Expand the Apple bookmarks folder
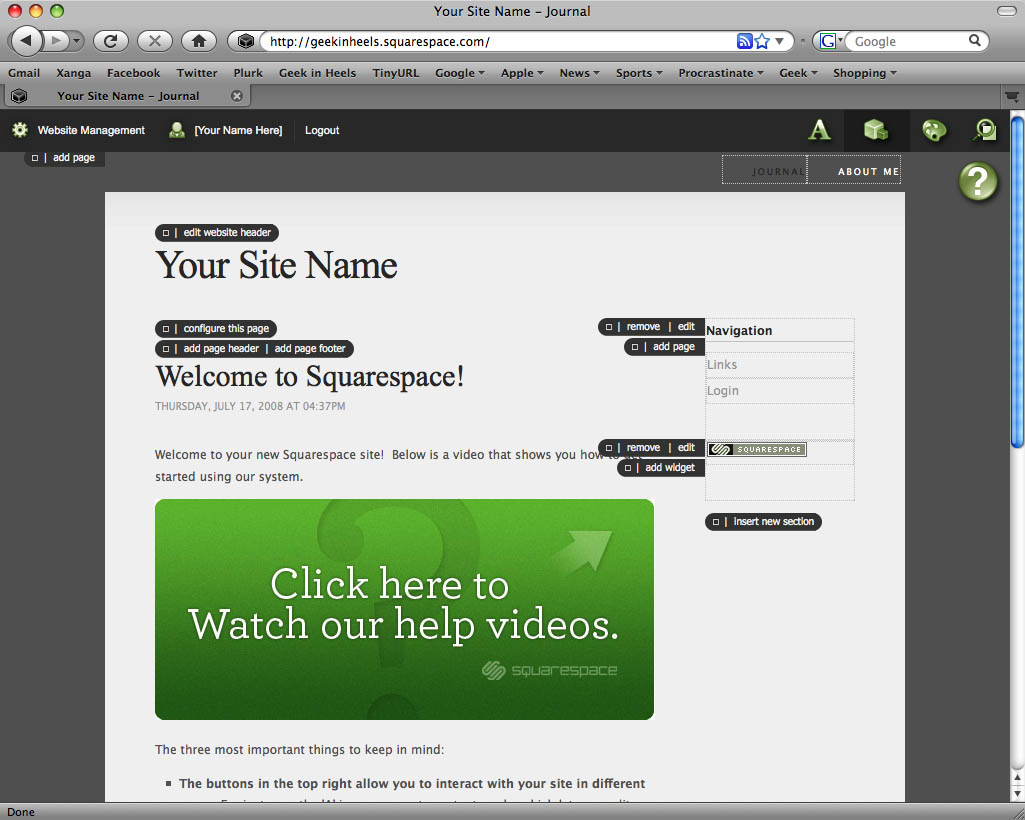This screenshot has width=1025, height=820. pyautogui.click(x=522, y=73)
